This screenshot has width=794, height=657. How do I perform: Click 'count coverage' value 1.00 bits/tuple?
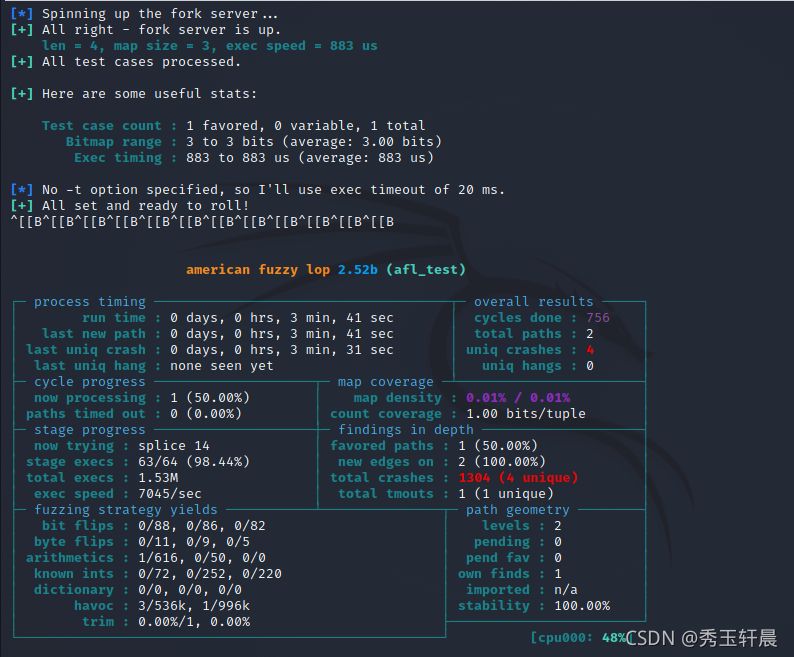tap(526, 414)
